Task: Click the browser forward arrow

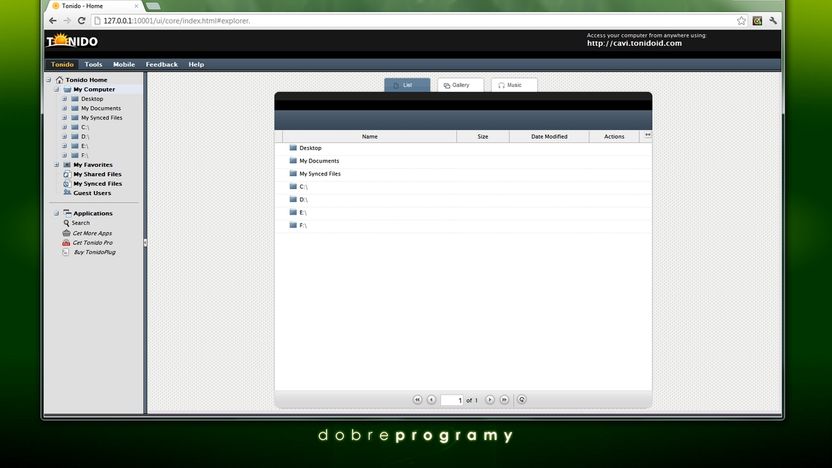Action: pyautogui.click(x=67, y=21)
